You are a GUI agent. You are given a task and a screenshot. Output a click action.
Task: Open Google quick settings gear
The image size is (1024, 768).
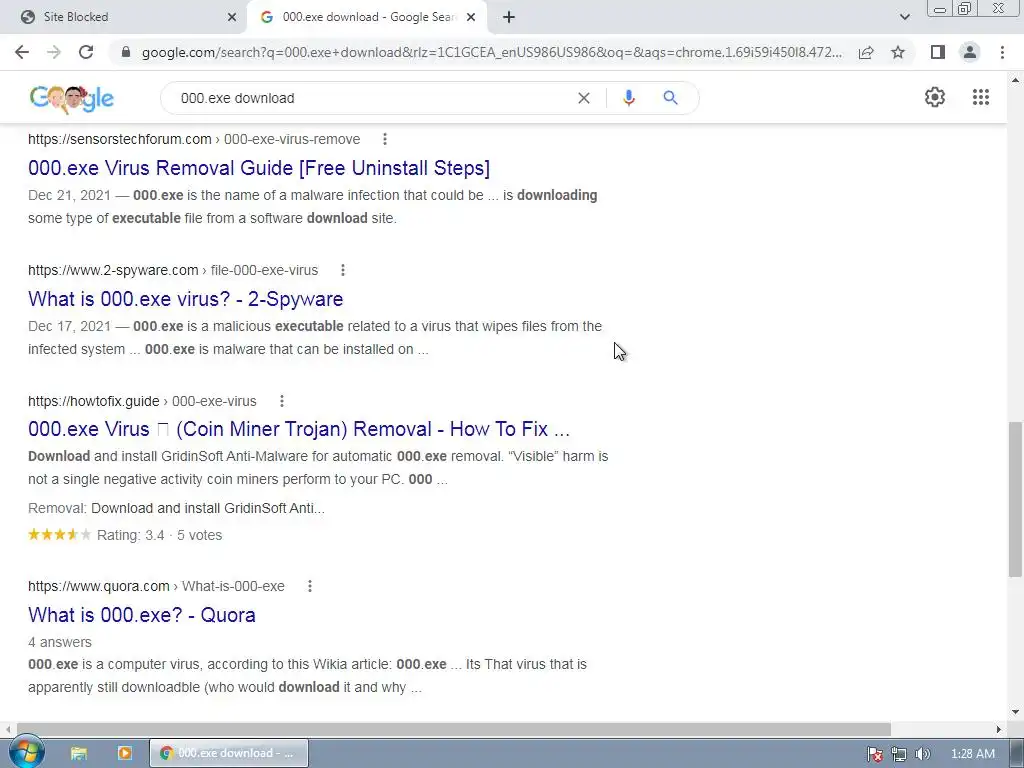(935, 97)
